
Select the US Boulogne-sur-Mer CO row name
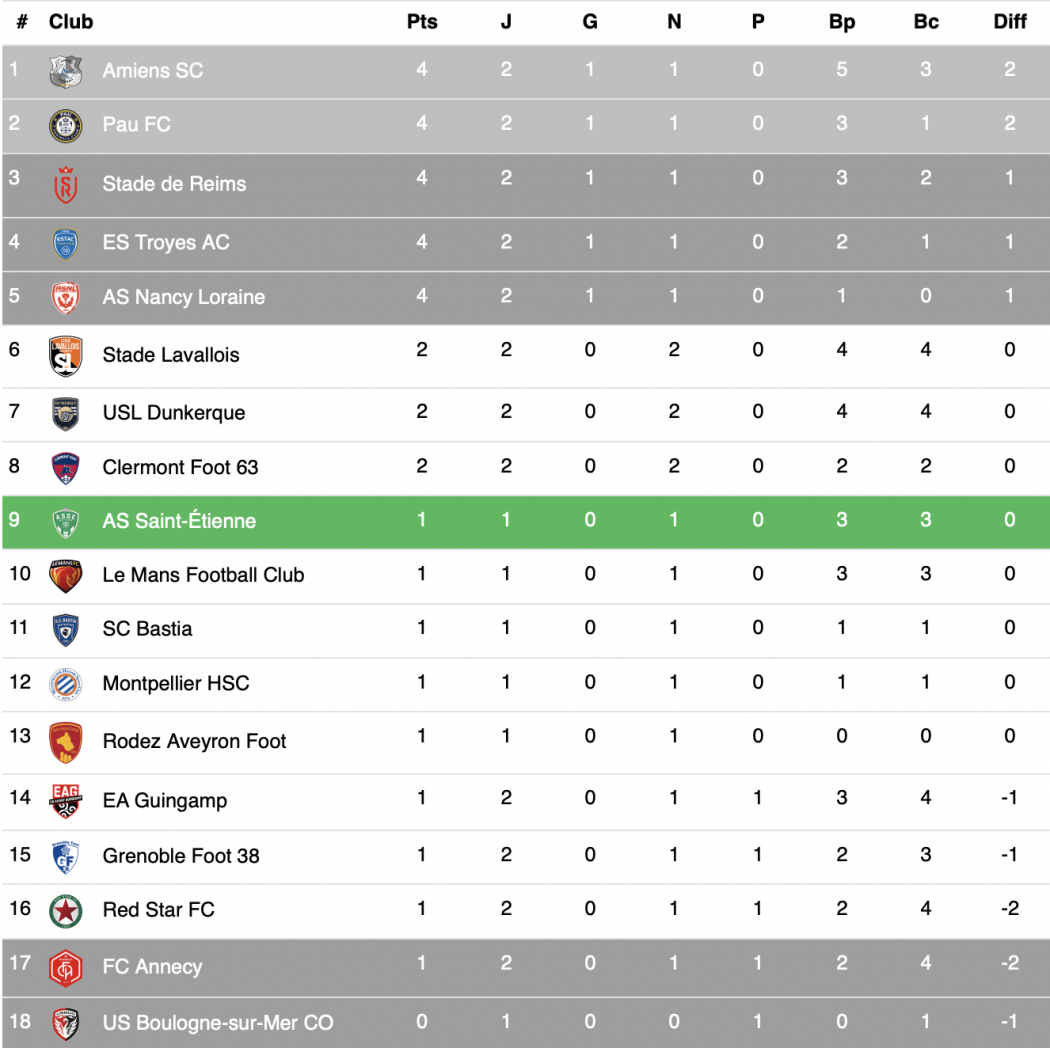click(218, 1023)
